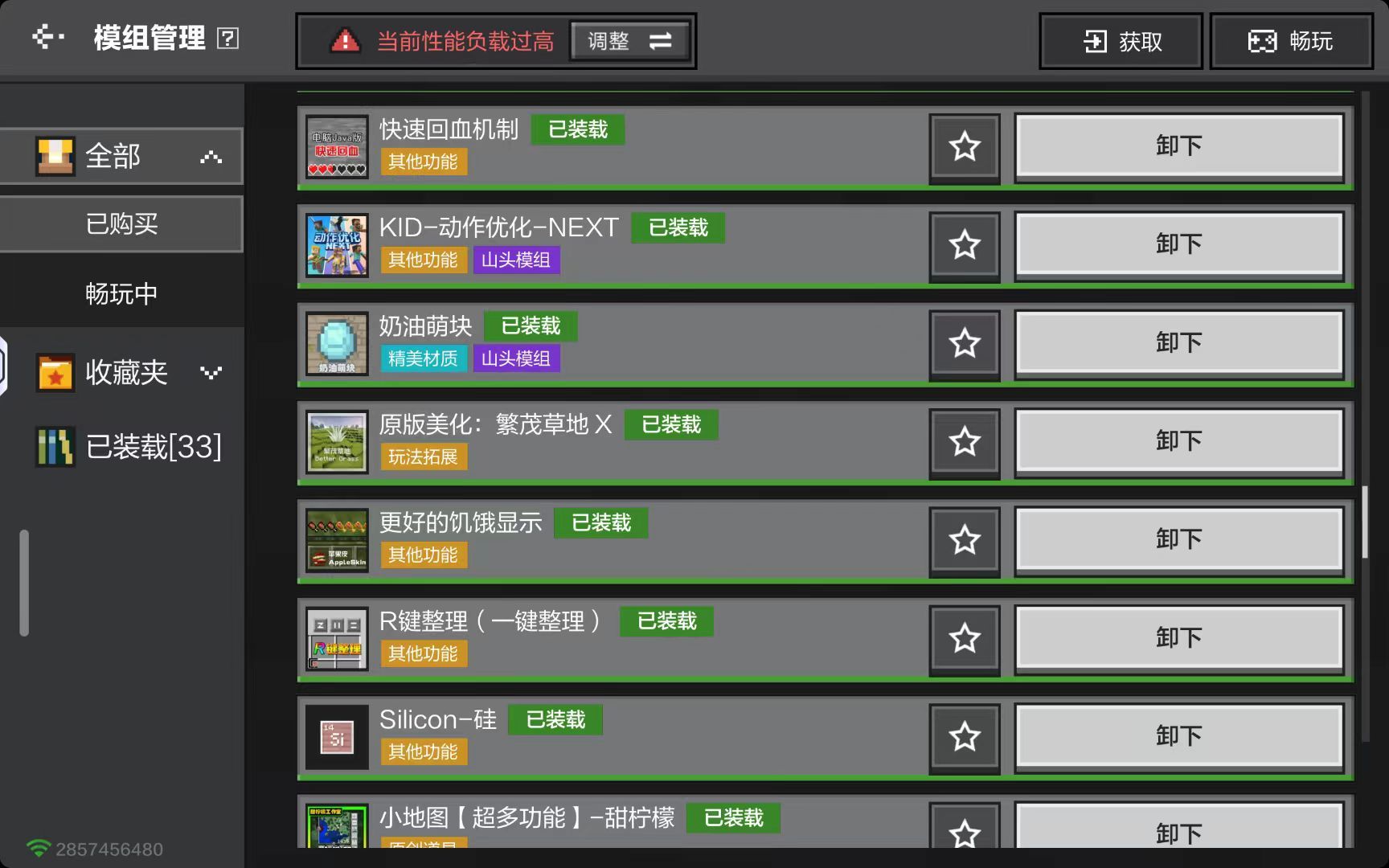The image size is (1389, 868).
Task: Toggle favorite for 更好的饥饿显示
Action: coord(965,540)
